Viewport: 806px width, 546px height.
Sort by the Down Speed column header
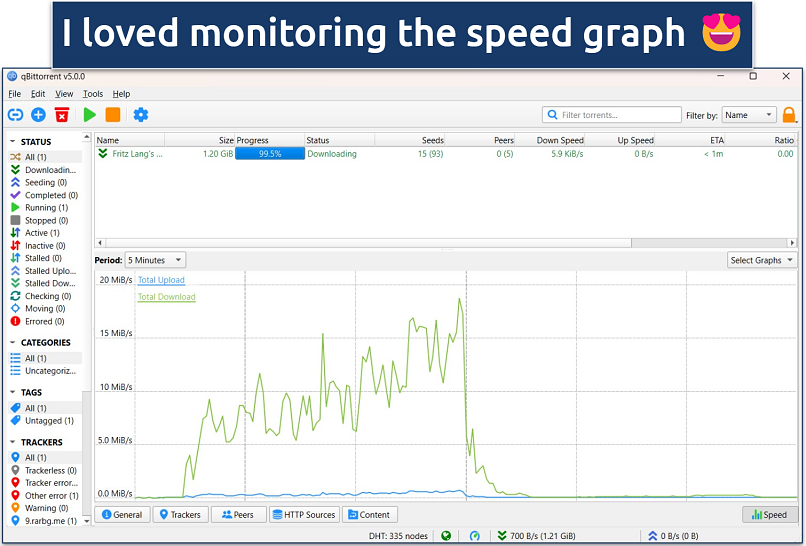coord(550,140)
